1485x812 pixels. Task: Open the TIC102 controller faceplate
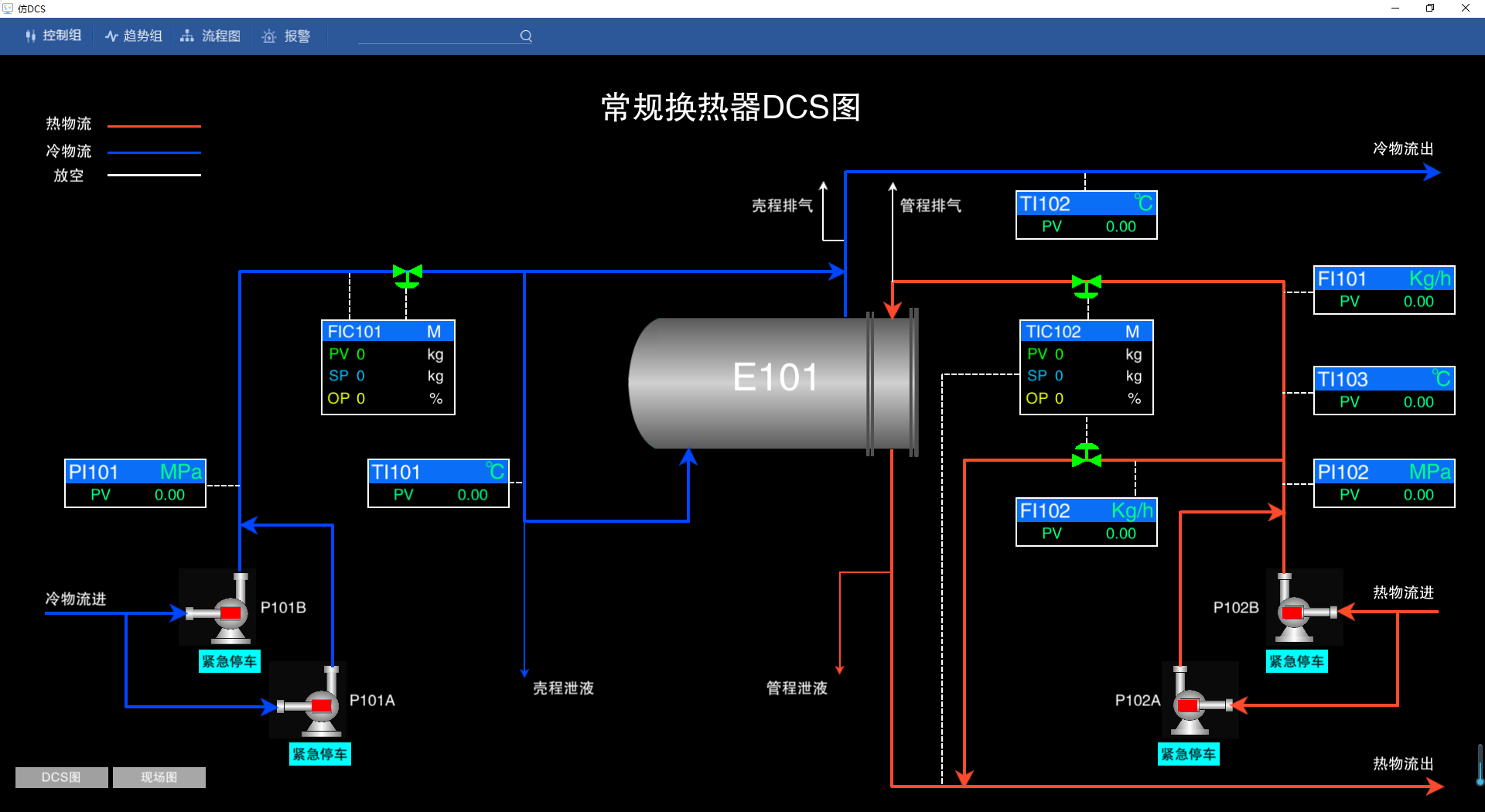pyautogui.click(x=1087, y=367)
